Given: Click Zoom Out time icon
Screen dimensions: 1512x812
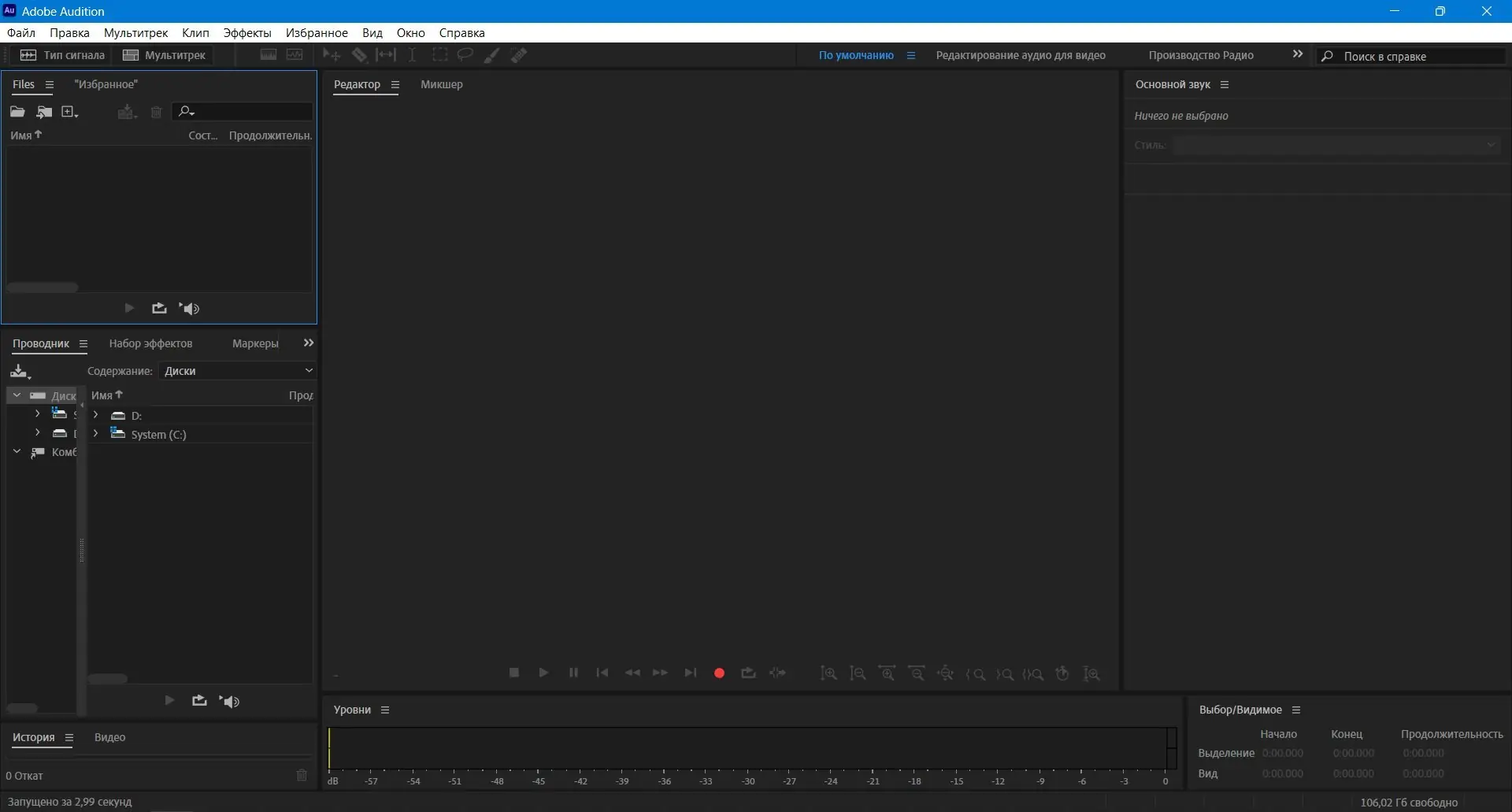Looking at the screenshot, I should pos(917,673).
